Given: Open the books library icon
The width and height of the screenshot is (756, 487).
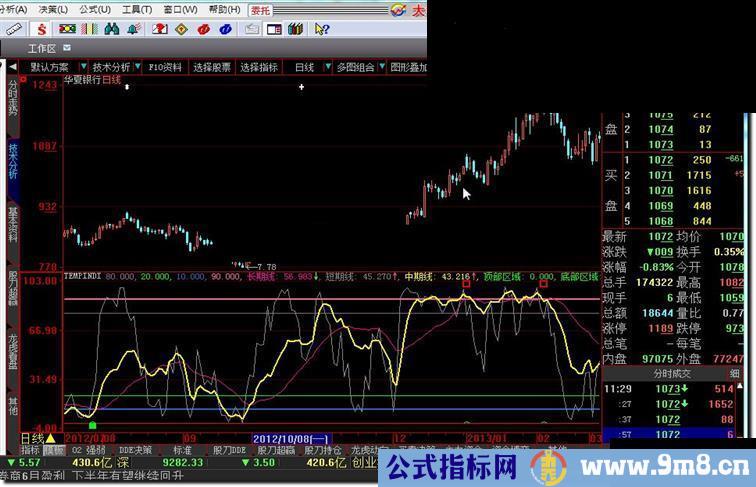Looking at the screenshot, I should point(294,29).
